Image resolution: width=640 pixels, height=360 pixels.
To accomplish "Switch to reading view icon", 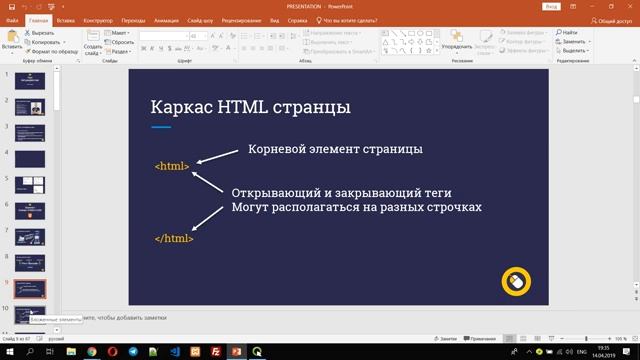I will 538,339.
